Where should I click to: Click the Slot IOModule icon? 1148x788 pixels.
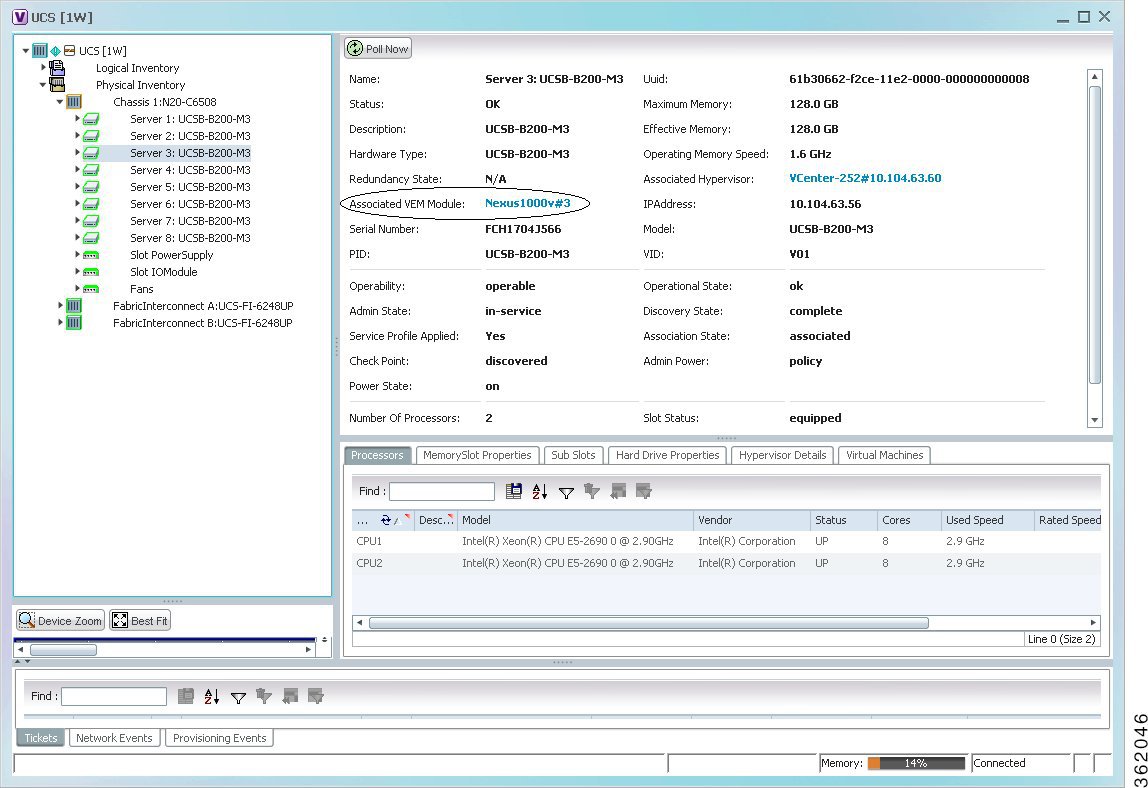[91, 272]
